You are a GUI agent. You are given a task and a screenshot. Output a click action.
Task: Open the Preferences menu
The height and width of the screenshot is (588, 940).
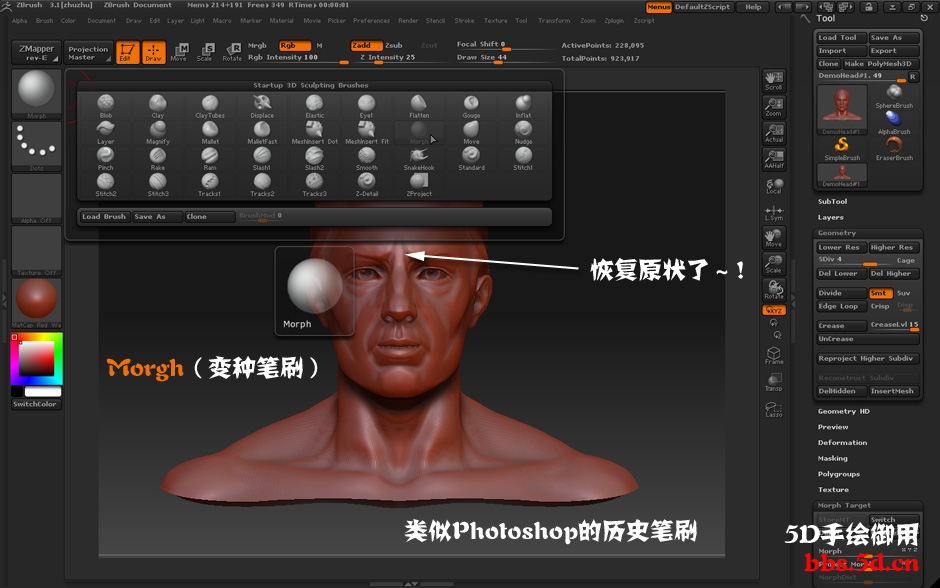pyautogui.click(x=371, y=20)
